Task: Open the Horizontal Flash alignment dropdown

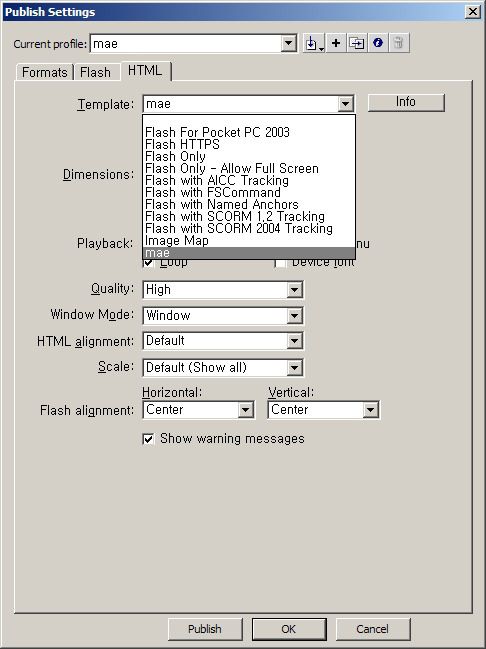Action: point(245,410)
